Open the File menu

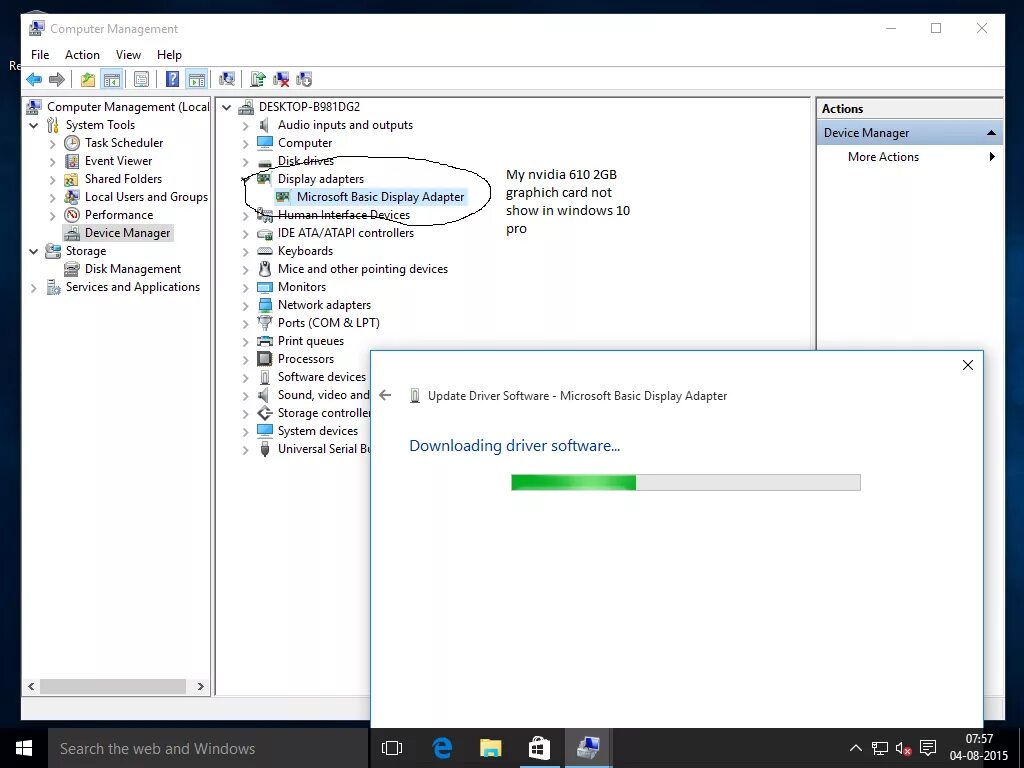click(40, 55)
